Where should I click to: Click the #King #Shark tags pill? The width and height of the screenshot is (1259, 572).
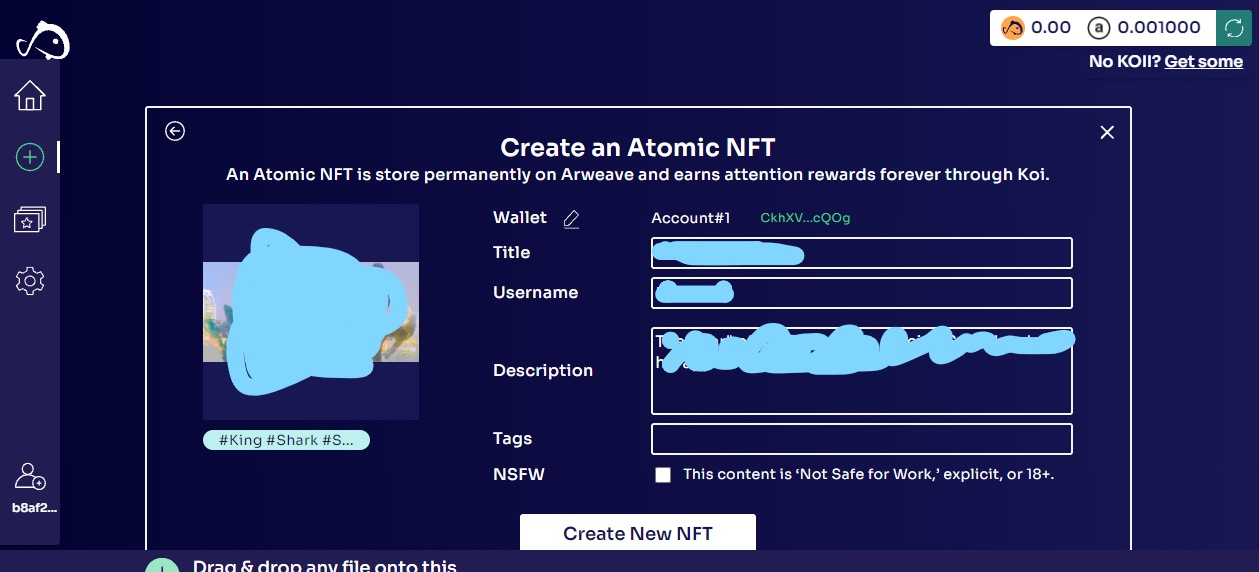(x=286, y=440)
